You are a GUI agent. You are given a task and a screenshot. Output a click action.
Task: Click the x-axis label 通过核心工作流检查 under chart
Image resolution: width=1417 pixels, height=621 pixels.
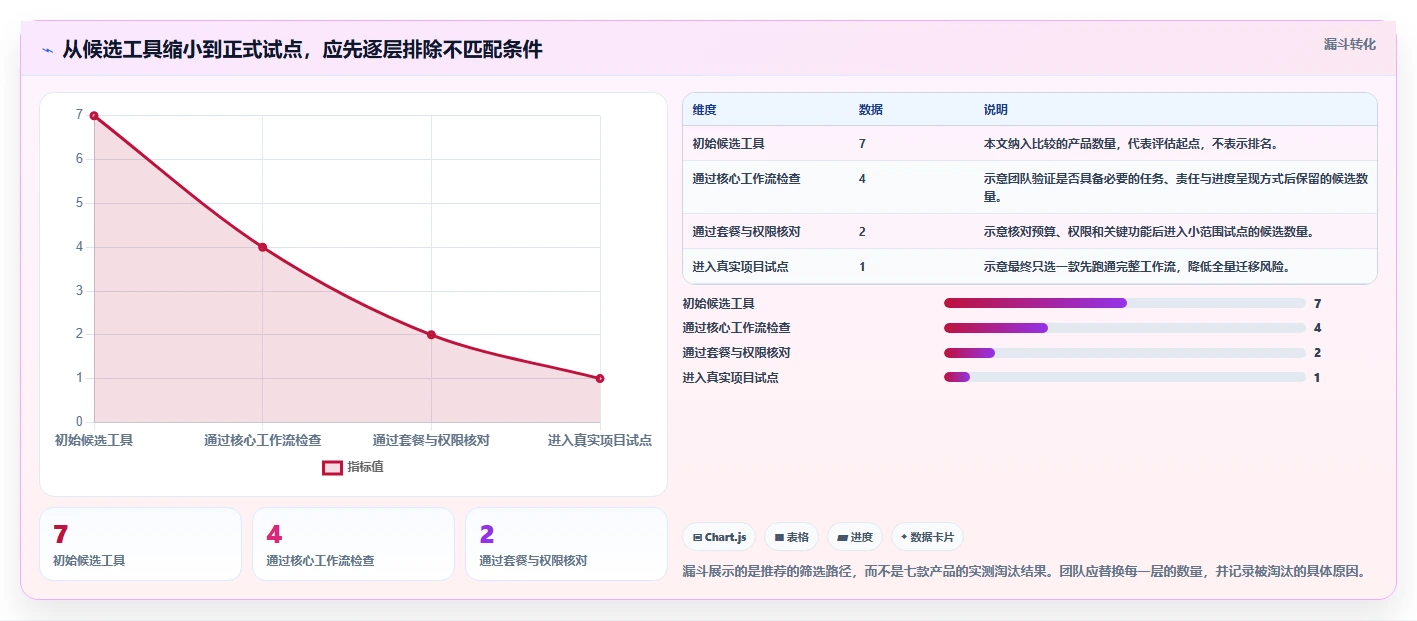[x=263, y=440]
